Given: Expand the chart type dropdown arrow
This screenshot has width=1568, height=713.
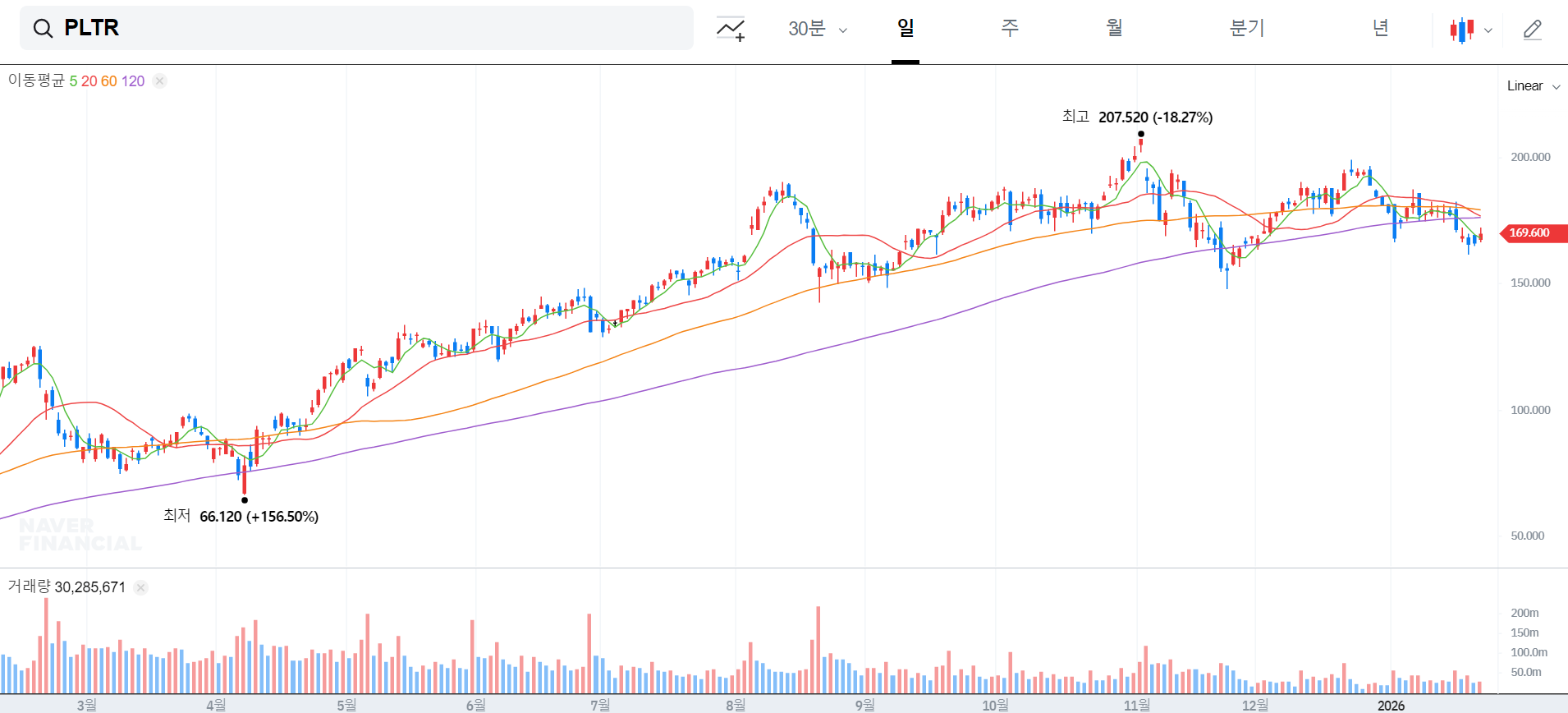Looking at the screenshot, I should tap(1488, 30).
